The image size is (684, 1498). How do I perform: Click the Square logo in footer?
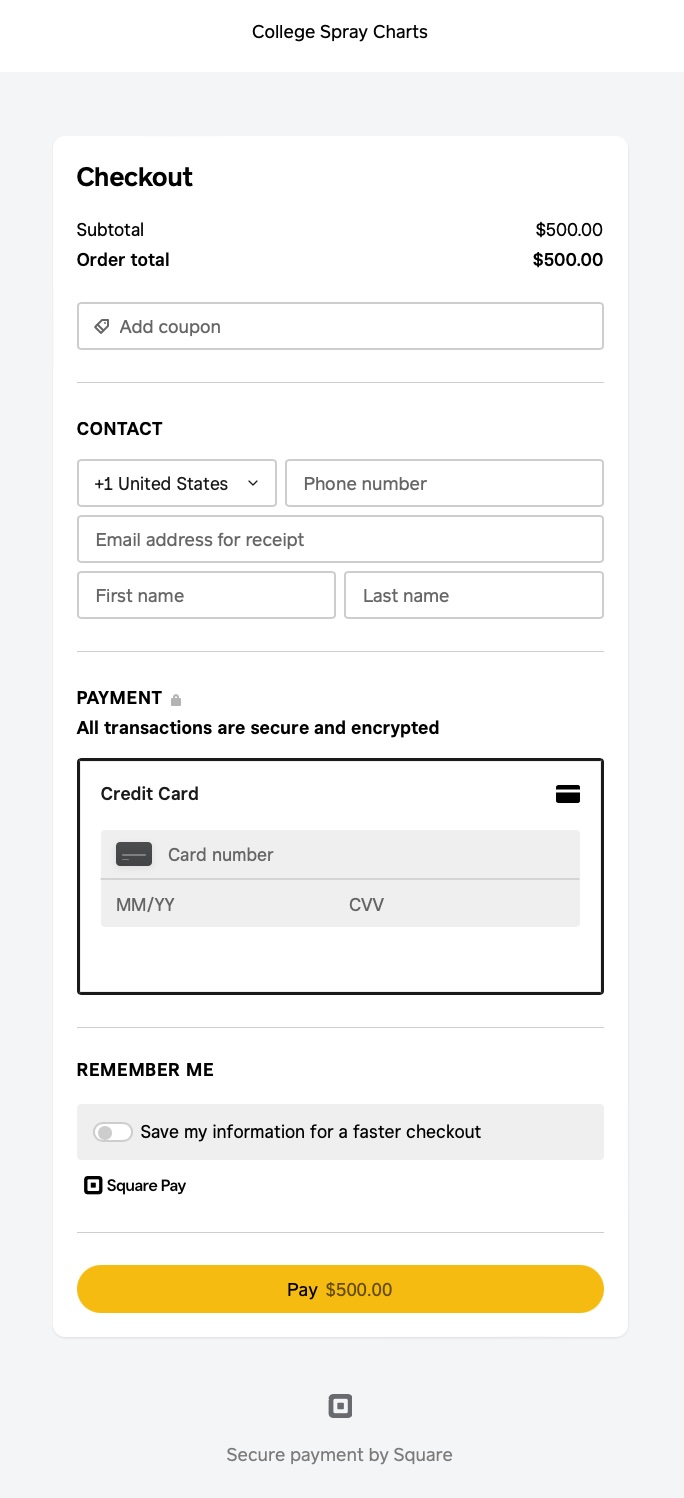pos(340,1407)
